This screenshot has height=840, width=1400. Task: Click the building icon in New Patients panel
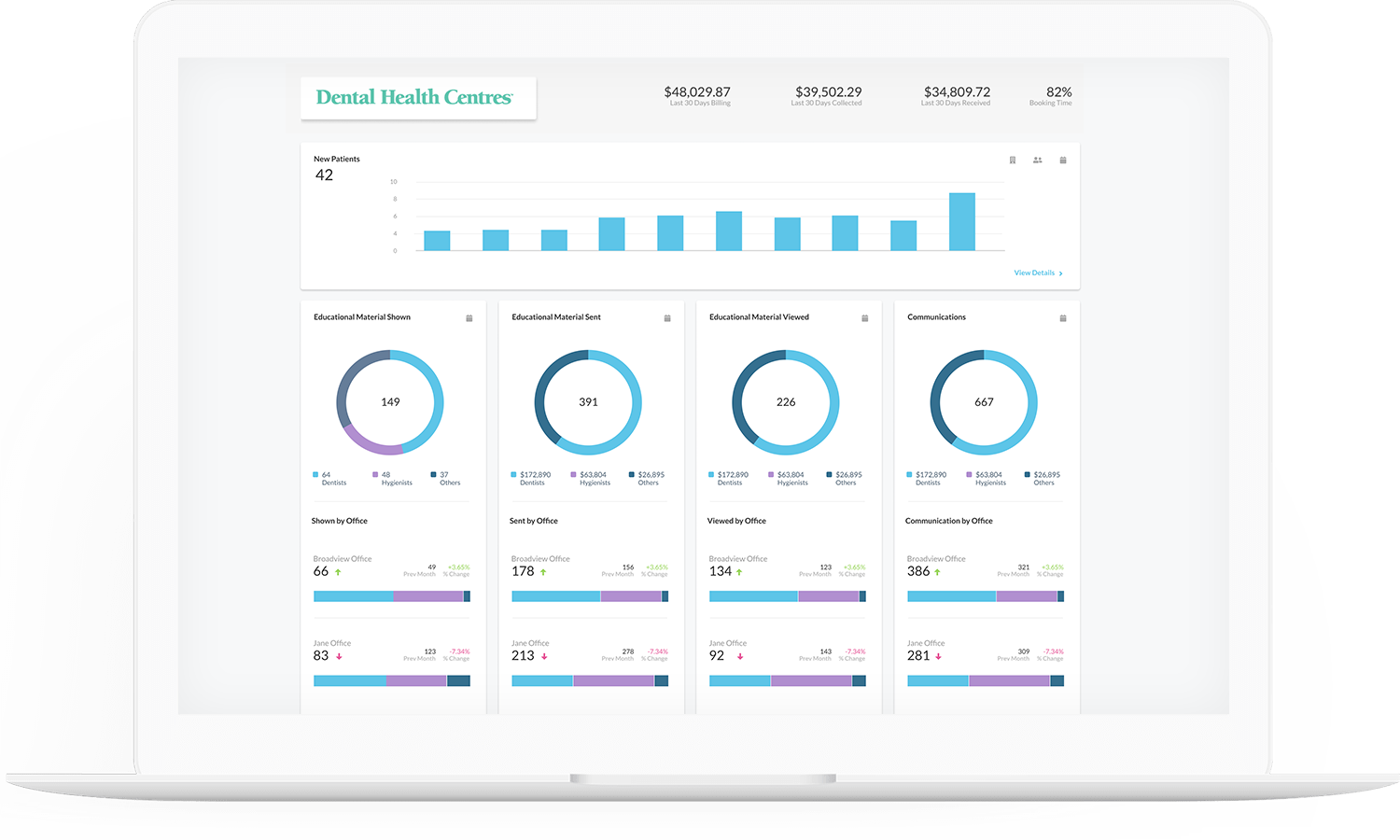coord(1013,161)
